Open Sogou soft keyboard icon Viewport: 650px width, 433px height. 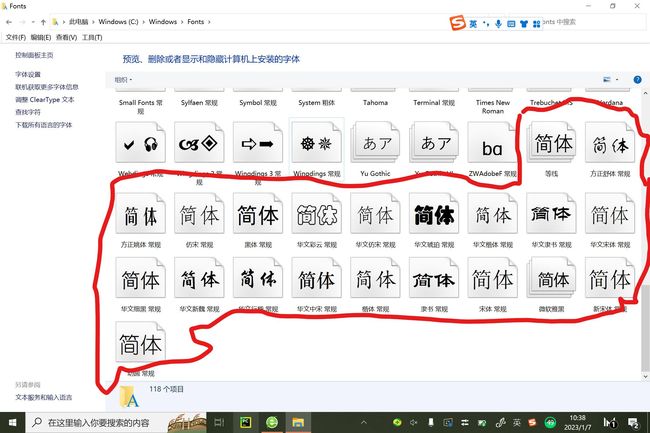pyautogui.click(x=511, y=24)
